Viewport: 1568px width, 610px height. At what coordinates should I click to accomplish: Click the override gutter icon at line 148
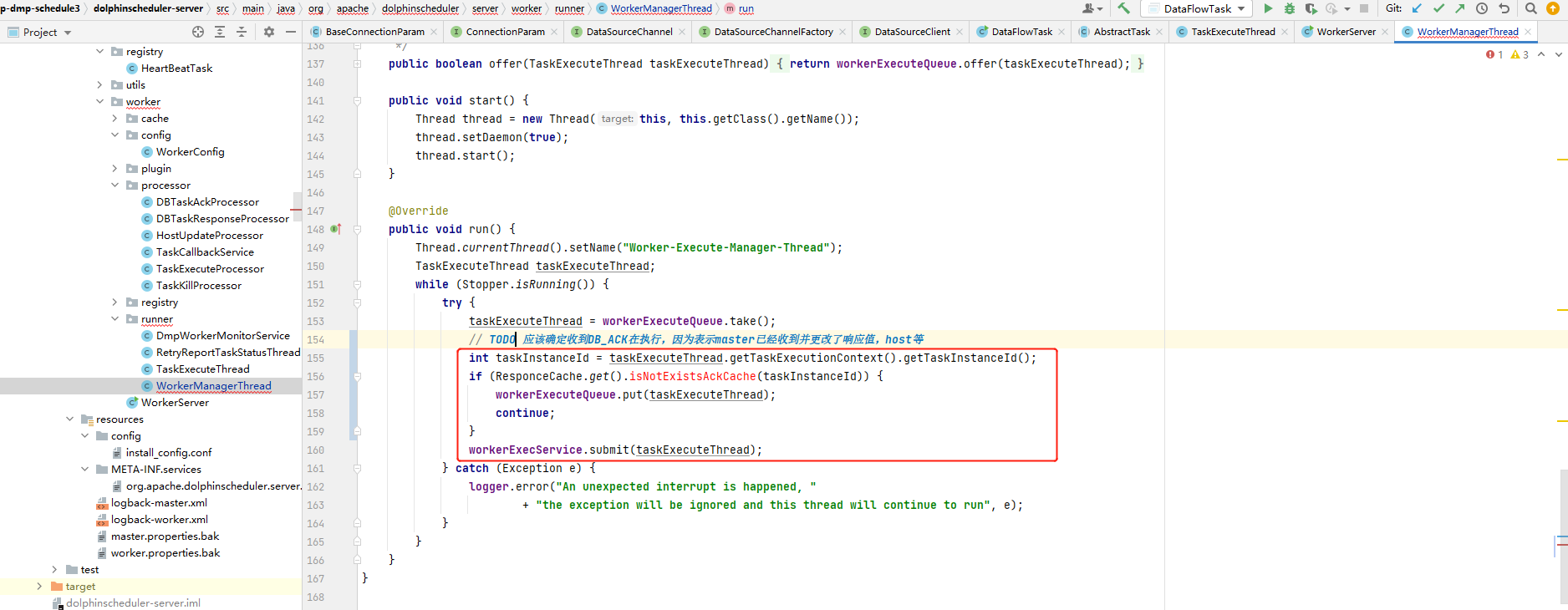point(335,229)
